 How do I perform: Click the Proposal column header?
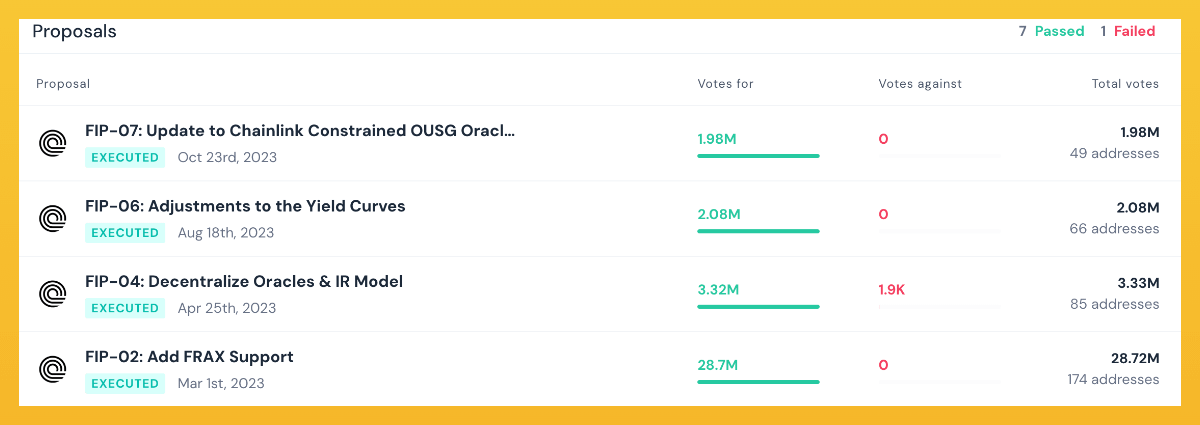[x=63, y=84]
